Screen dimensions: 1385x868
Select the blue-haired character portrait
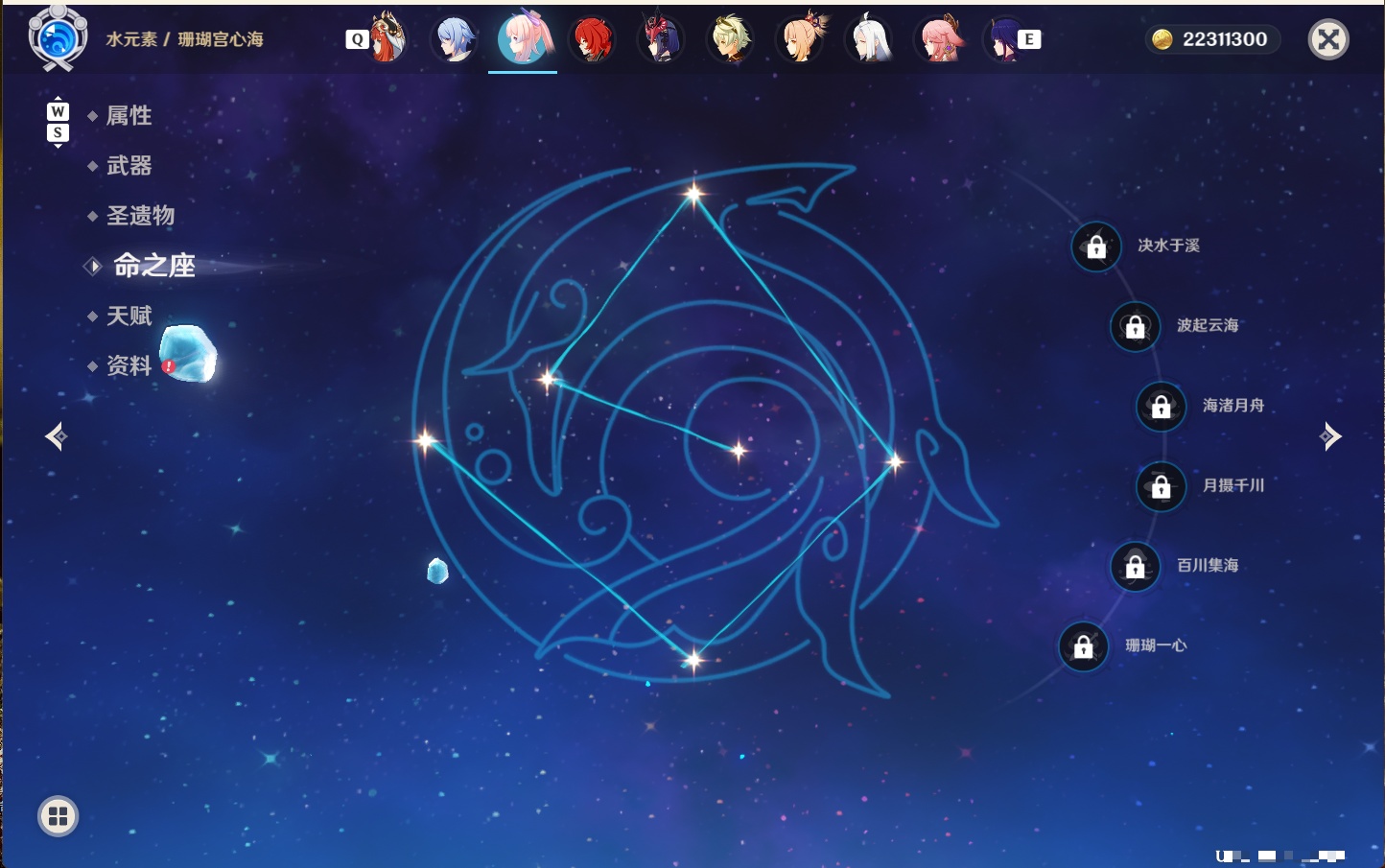click(x=455, y=39)
